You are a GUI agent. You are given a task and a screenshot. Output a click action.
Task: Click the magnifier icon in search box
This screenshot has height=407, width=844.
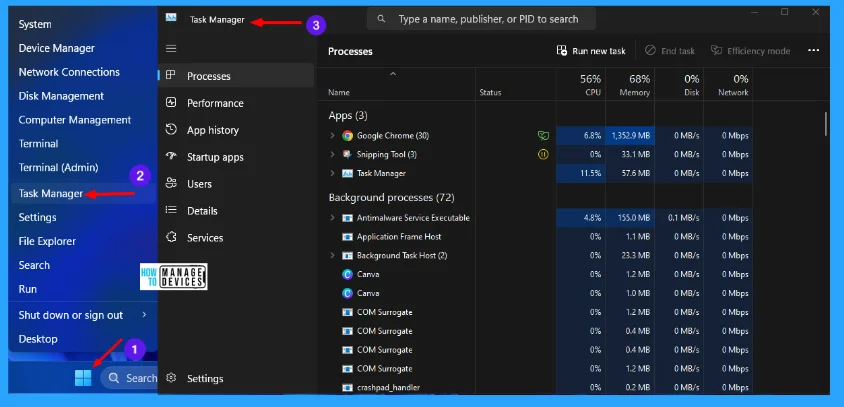coord(381,19)
